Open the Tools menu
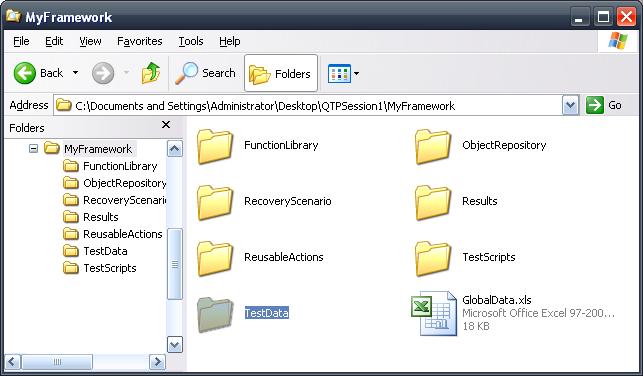 191,41
